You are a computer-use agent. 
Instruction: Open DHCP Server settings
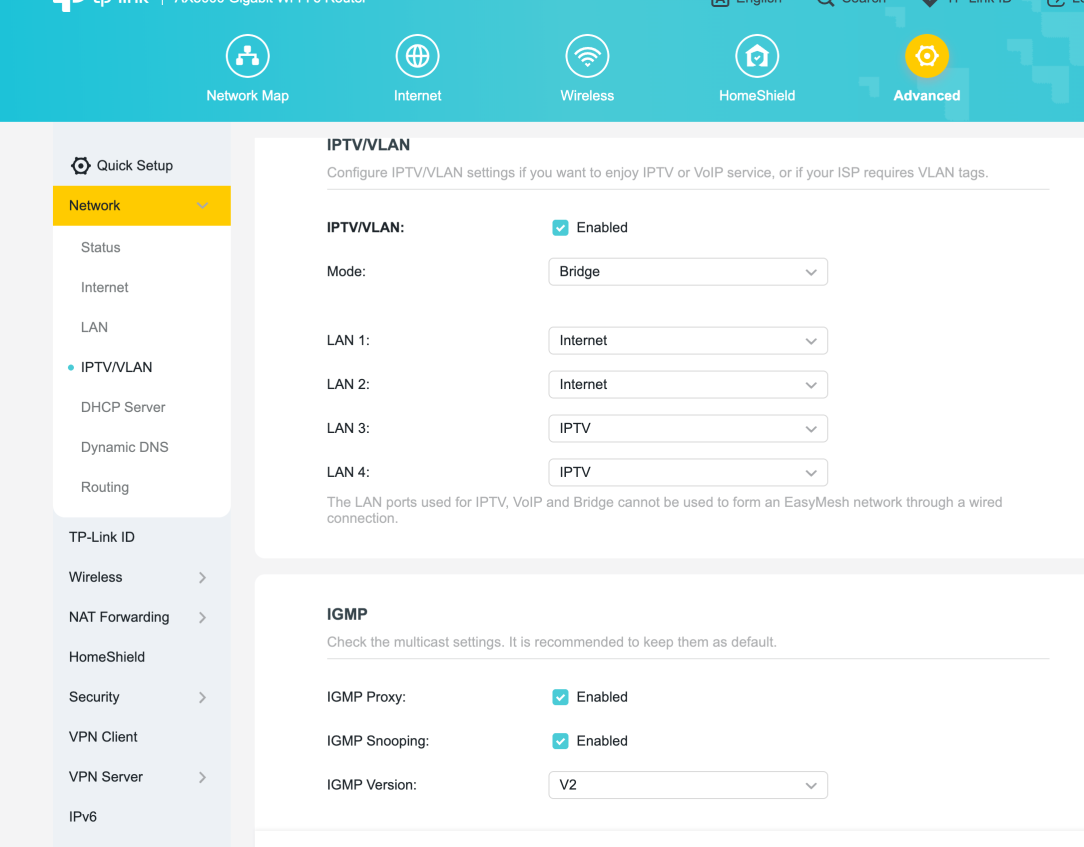[x=123, y=407]
